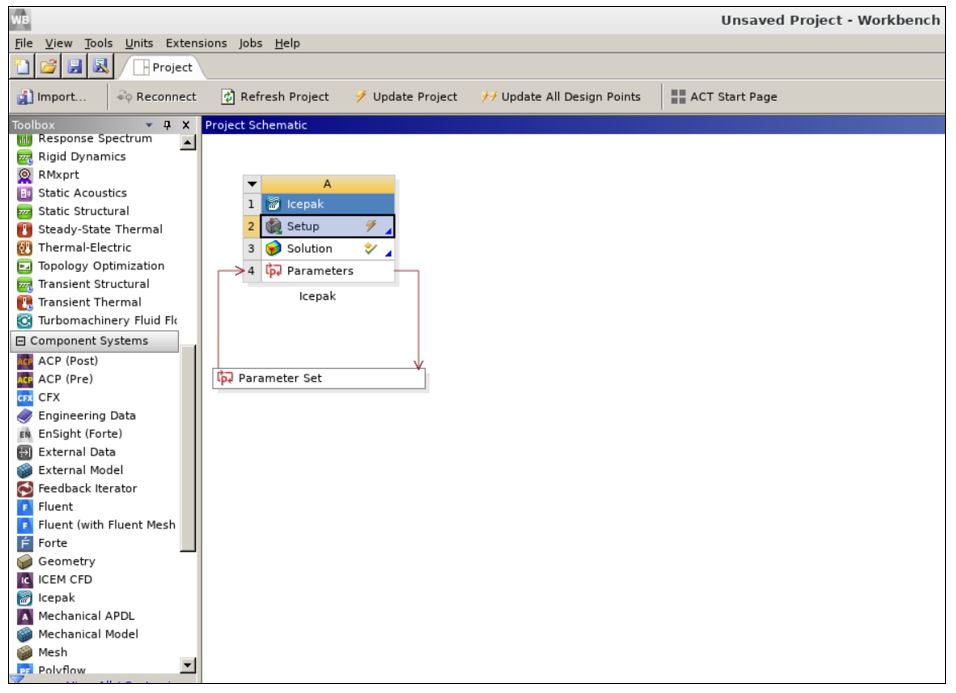The image size is (956, 693).
Task: Click the Save project disk icon
Action: coord(74,66)
